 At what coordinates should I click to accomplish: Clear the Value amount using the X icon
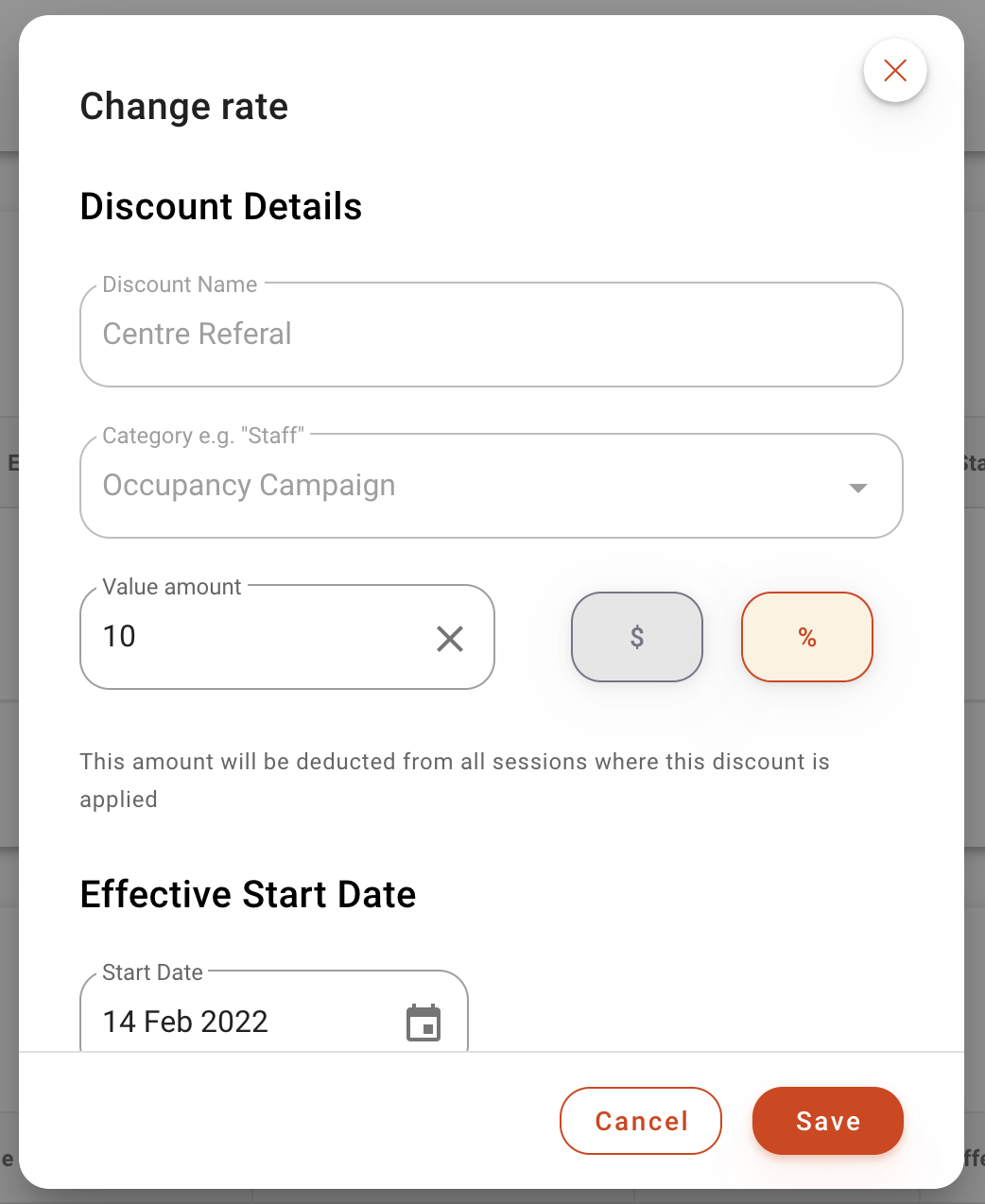450,639
